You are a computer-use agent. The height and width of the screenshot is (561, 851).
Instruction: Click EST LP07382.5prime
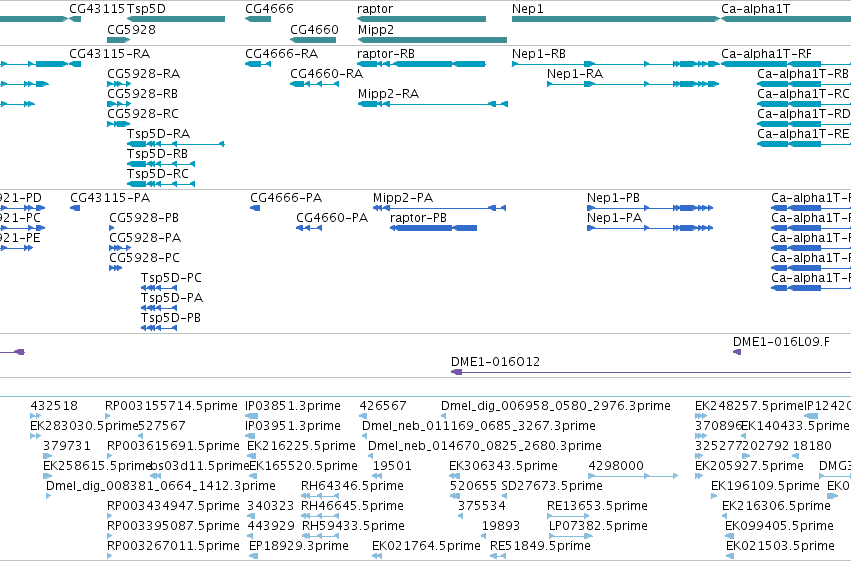tap(598, 526)
